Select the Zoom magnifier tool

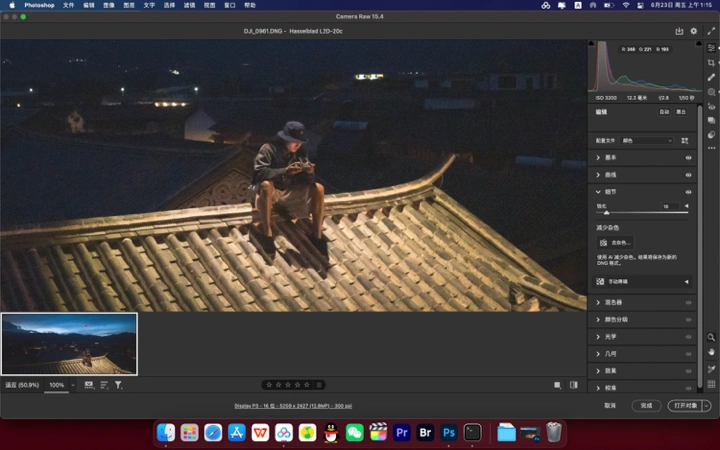pos(711,338)
